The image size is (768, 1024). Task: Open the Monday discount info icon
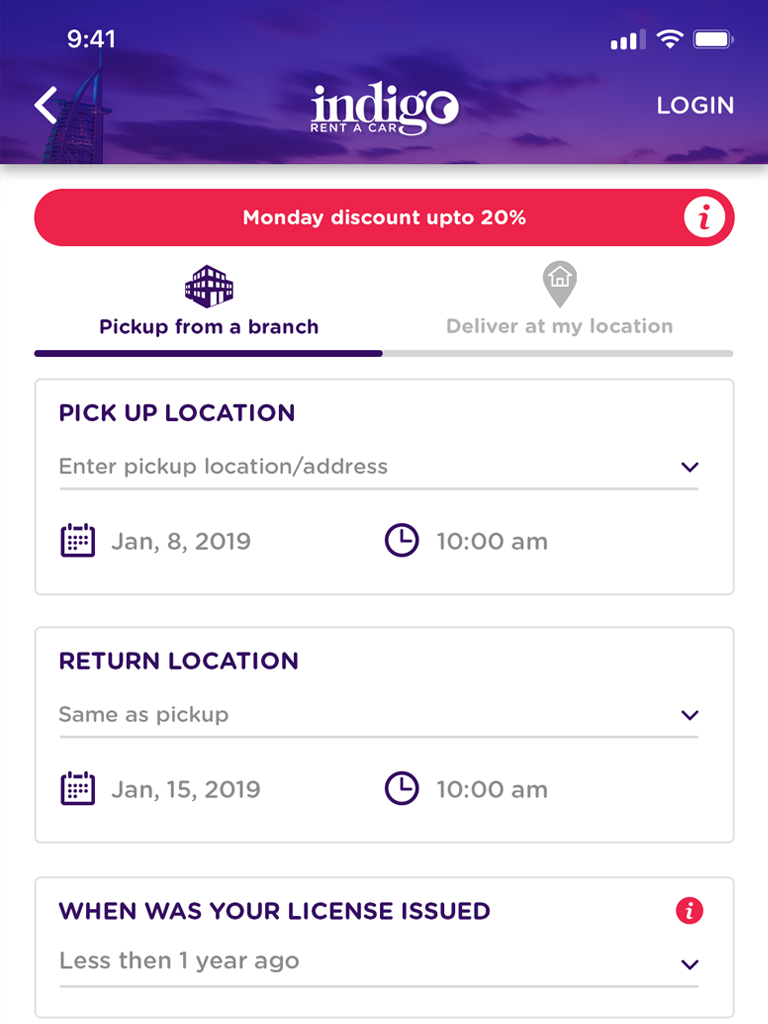[704, 217]
